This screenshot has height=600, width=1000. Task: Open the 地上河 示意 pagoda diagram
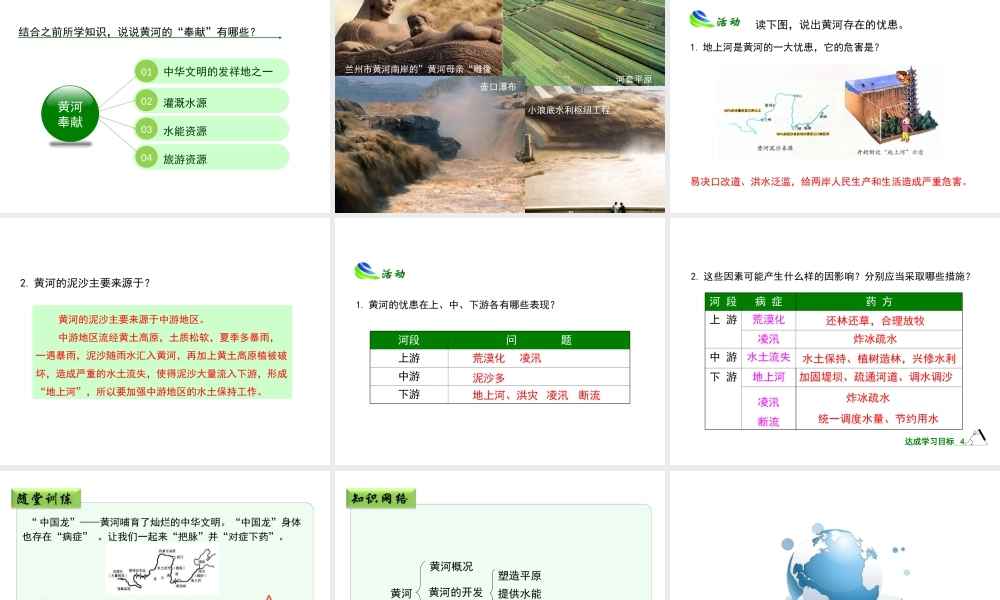tap(890, 110)
